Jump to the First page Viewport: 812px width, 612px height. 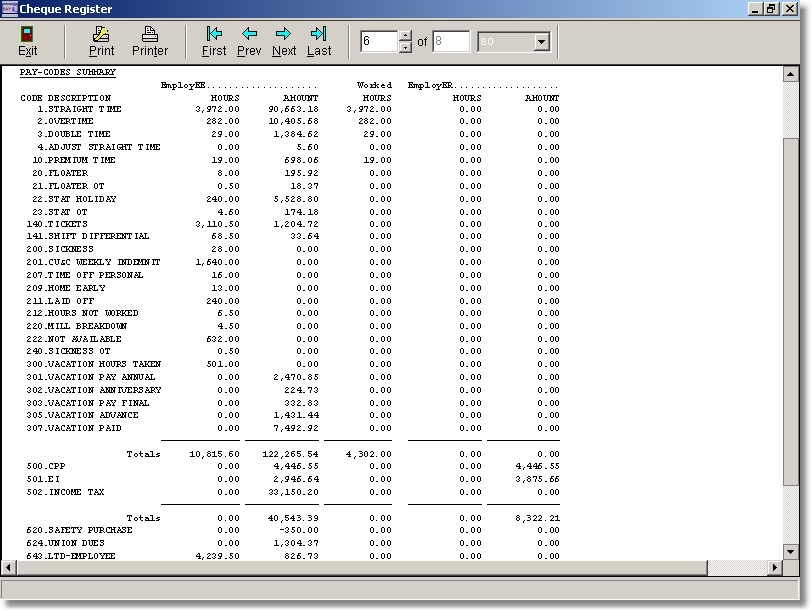pos(214,41)
